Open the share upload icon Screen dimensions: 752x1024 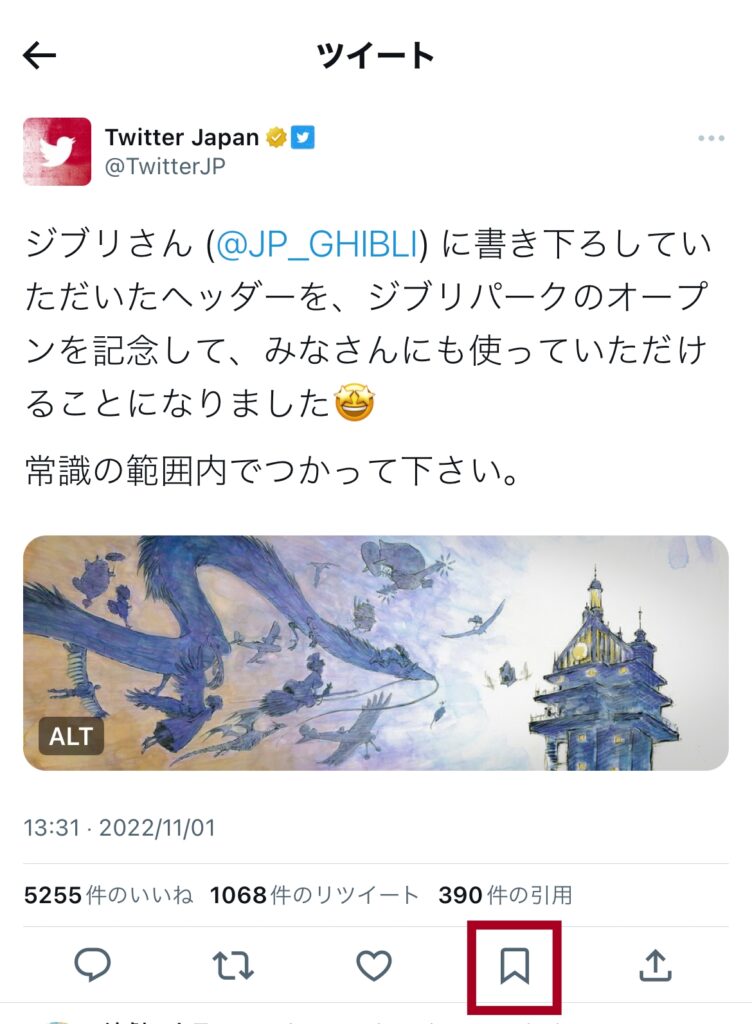pos(655,966)
